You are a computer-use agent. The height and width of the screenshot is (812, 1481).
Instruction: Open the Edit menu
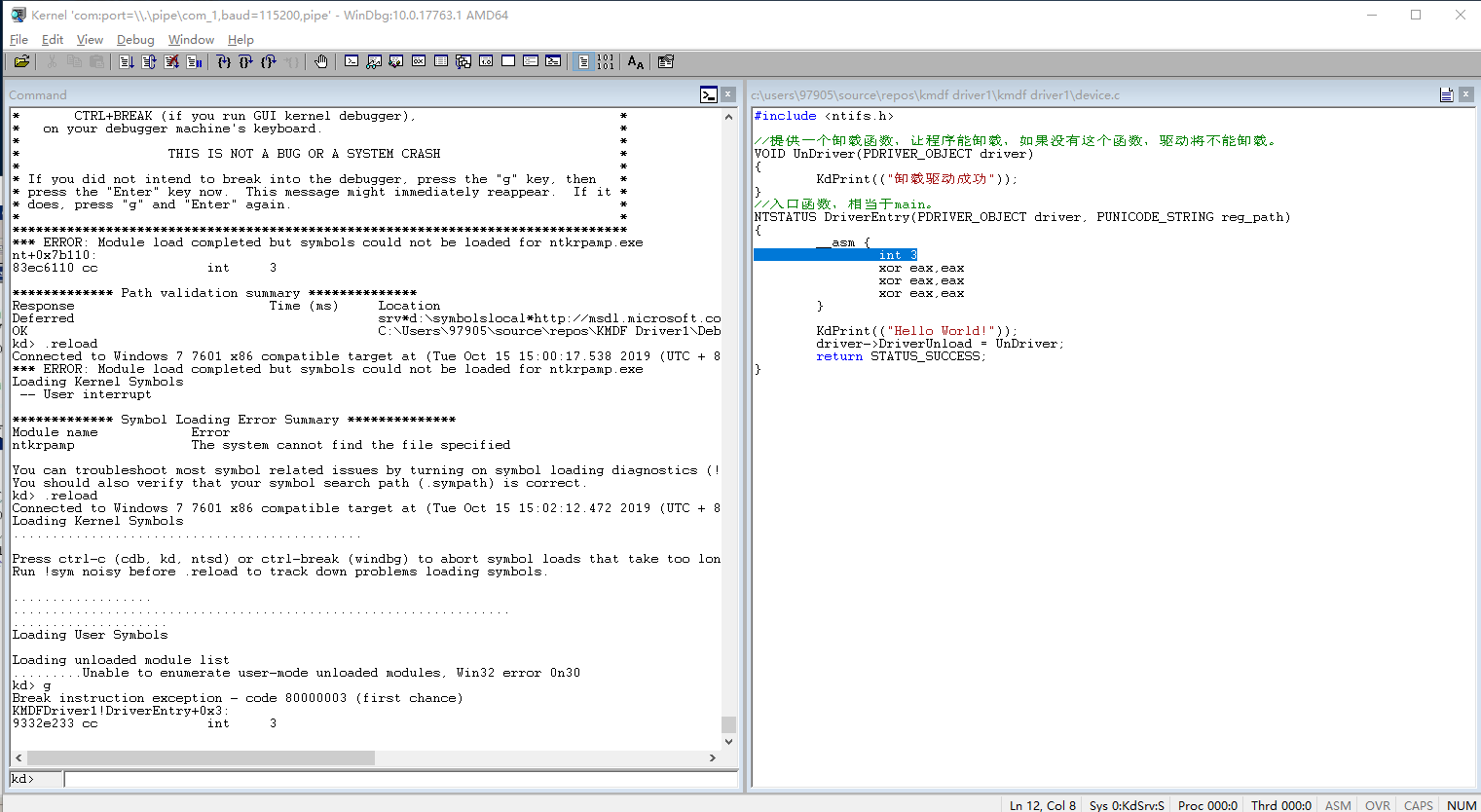[x=53, y=40]
